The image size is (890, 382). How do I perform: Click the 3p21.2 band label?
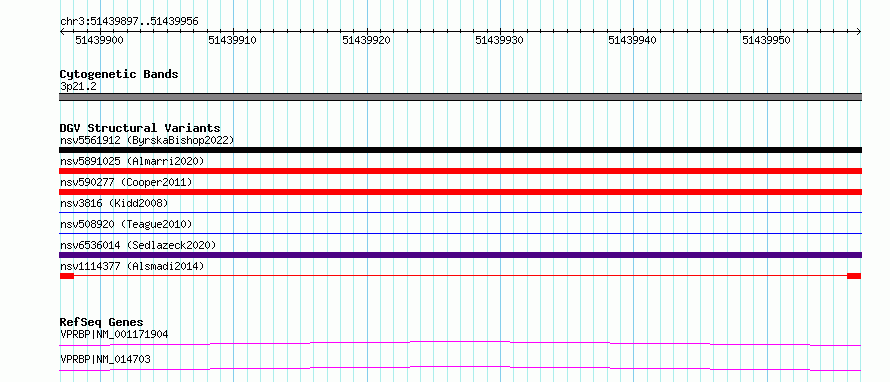click(79, 86)
